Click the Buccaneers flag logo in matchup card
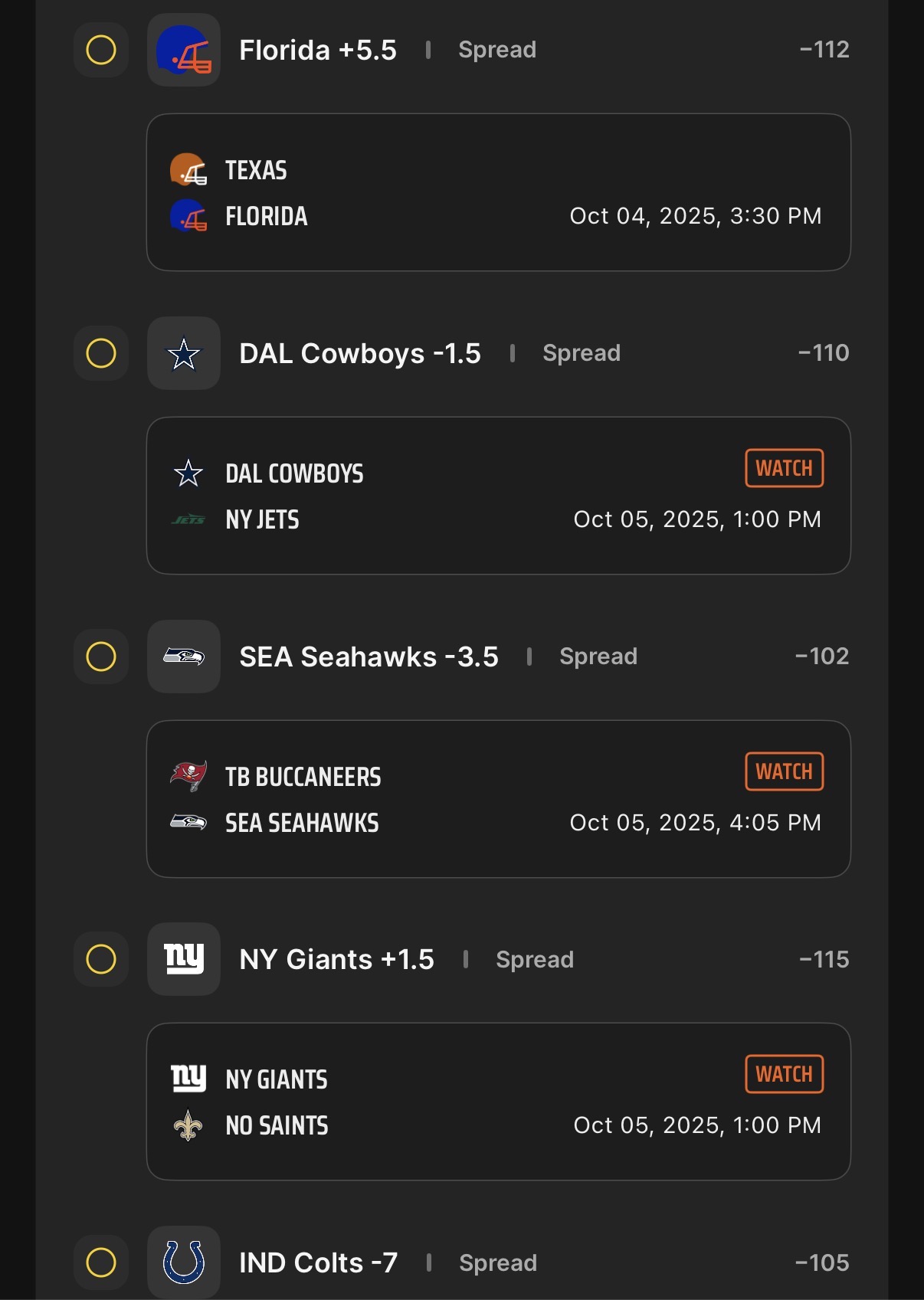The image size is (924, 1300). pos(188,776)
